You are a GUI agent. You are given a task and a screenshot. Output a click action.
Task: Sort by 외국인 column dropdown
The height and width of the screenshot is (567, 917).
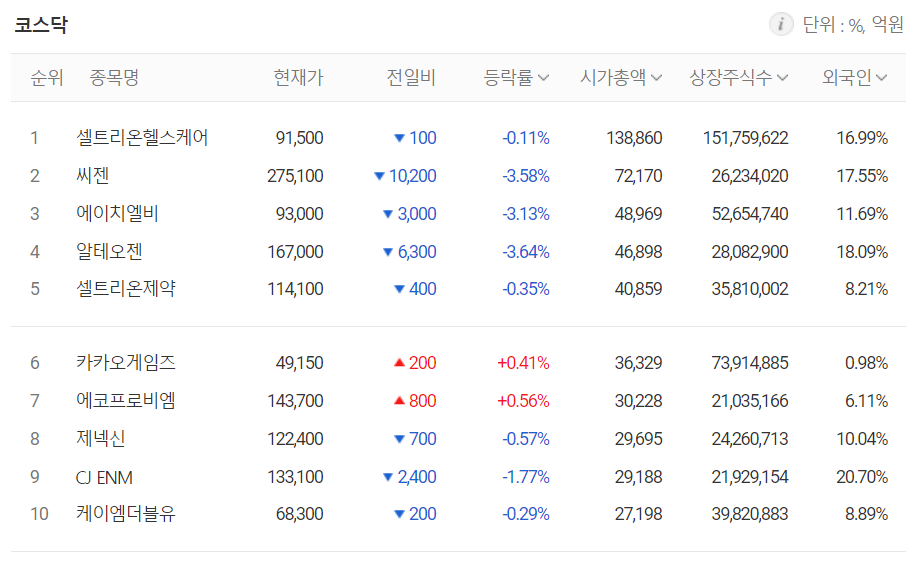[854, 77]
